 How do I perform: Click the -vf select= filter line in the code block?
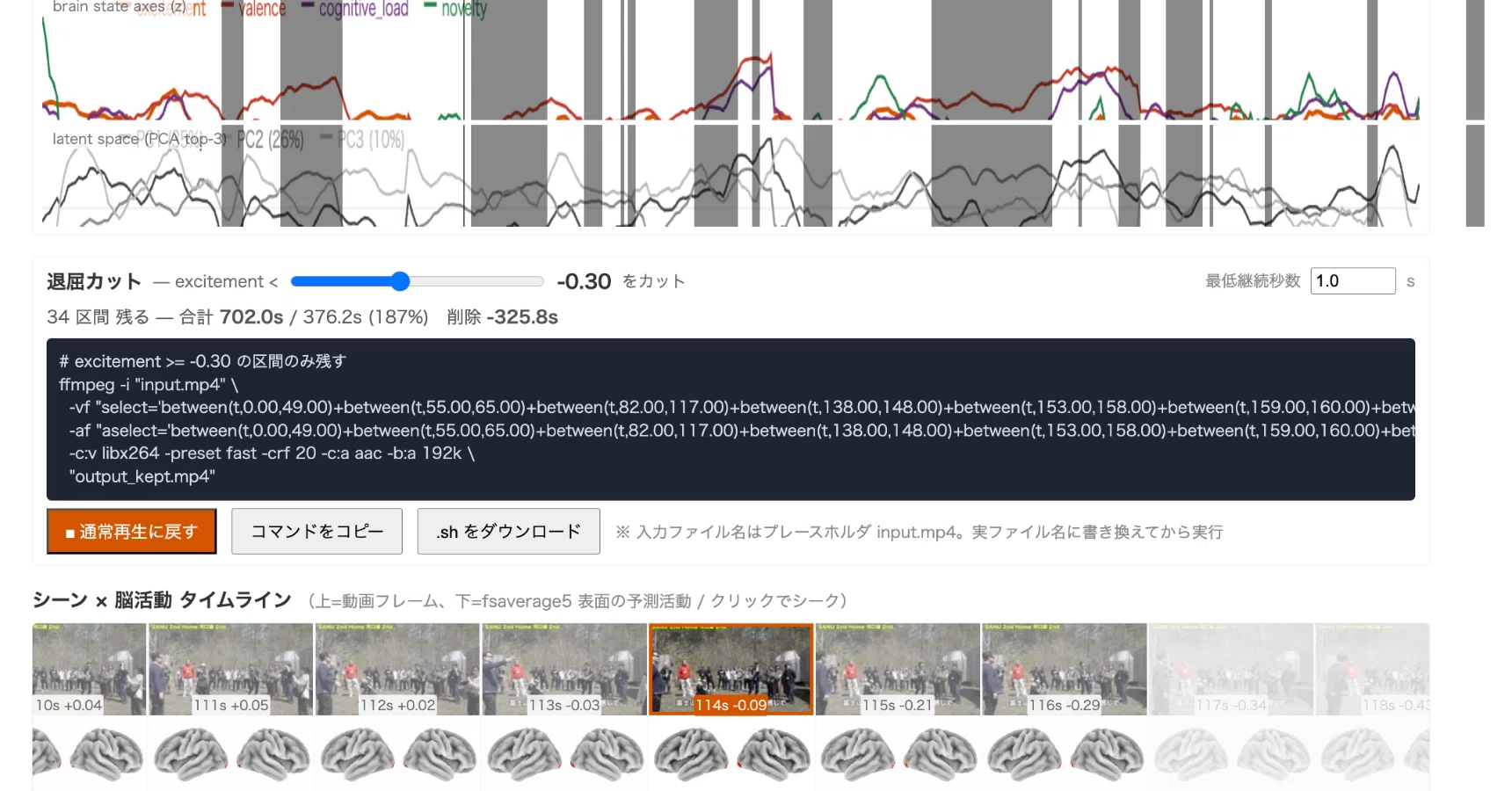coord(742,407)
